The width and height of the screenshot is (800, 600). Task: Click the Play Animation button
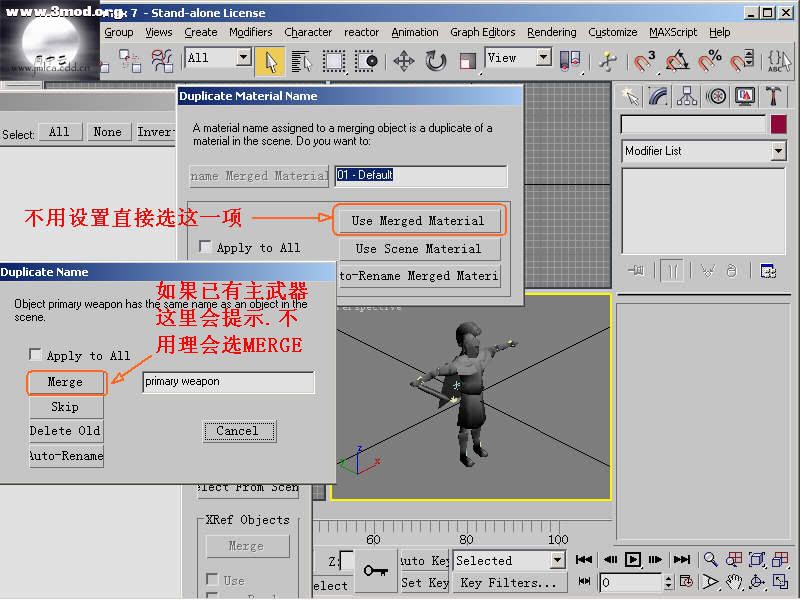pos(634,560)
